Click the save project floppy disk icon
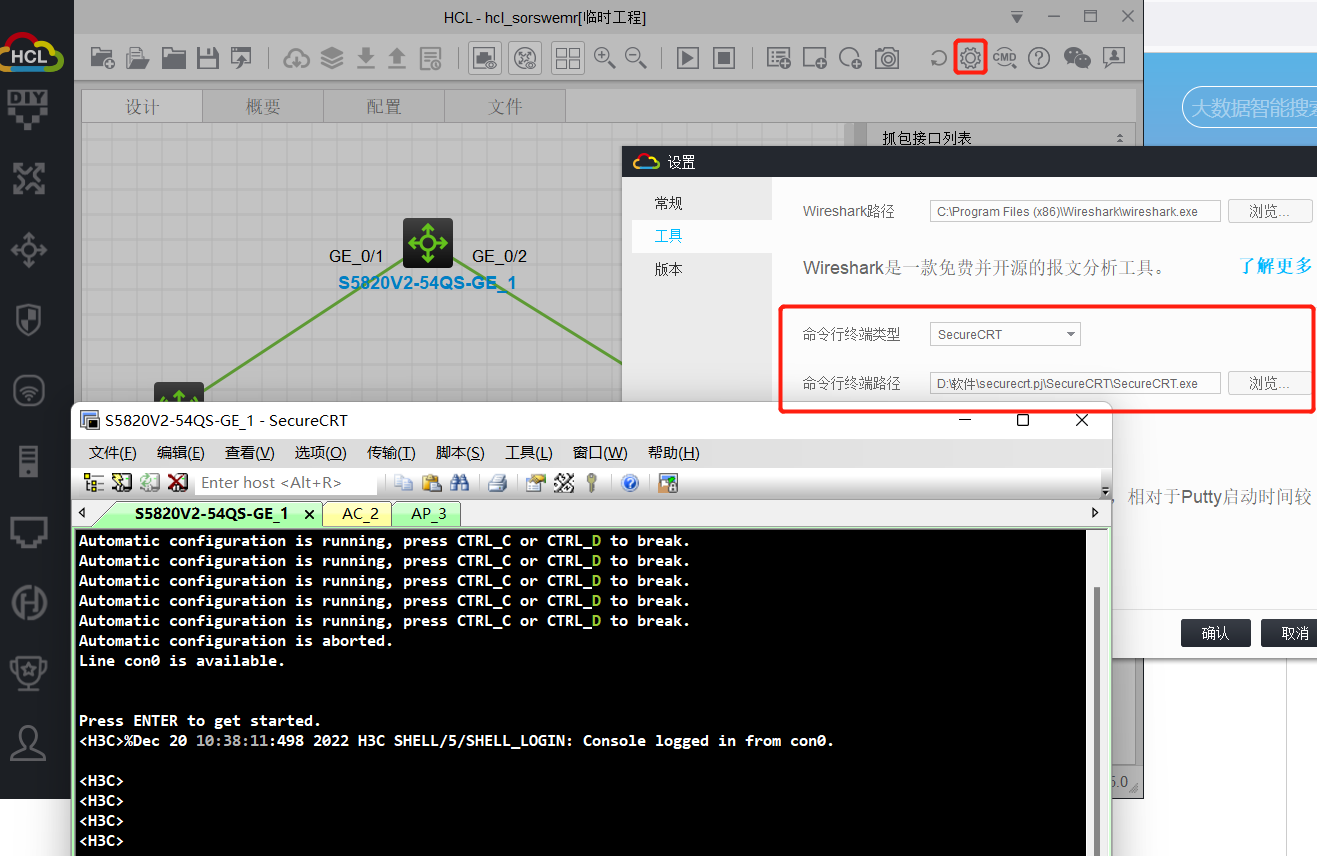Viewport: 1317px width, 856px height. click(x=208, y=58)
